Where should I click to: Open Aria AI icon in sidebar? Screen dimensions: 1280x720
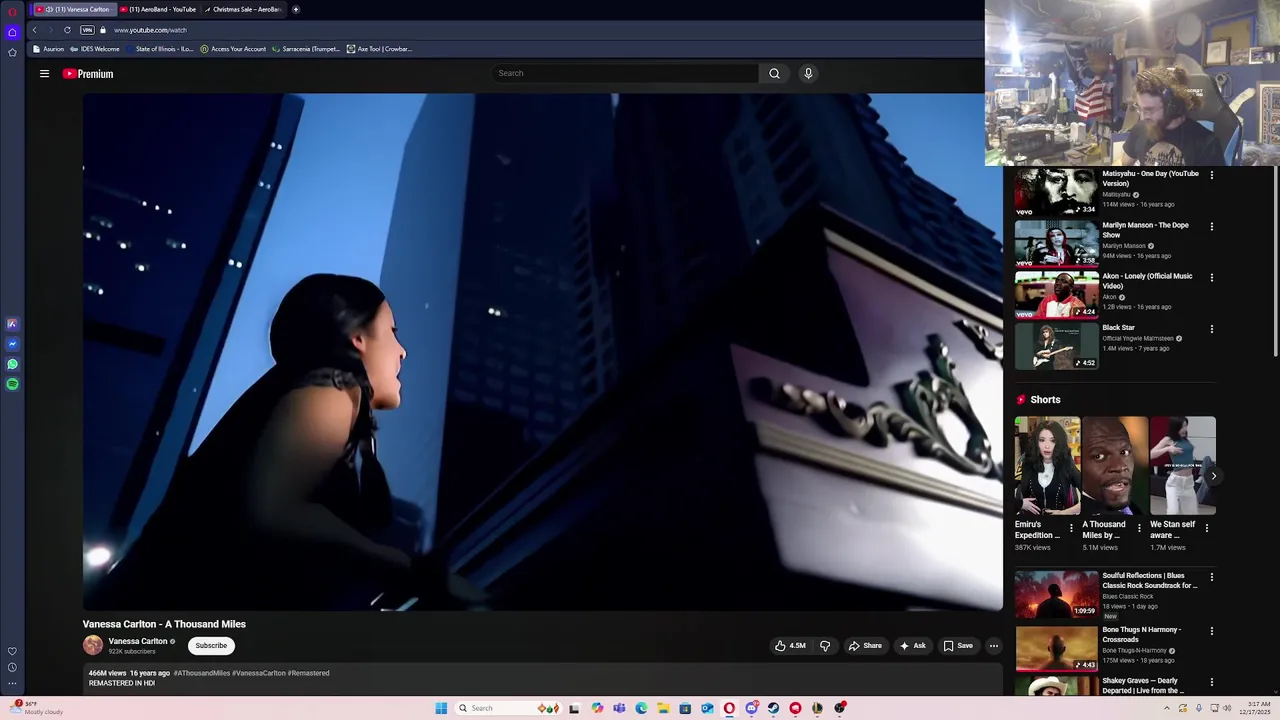[x=12, y=324]
